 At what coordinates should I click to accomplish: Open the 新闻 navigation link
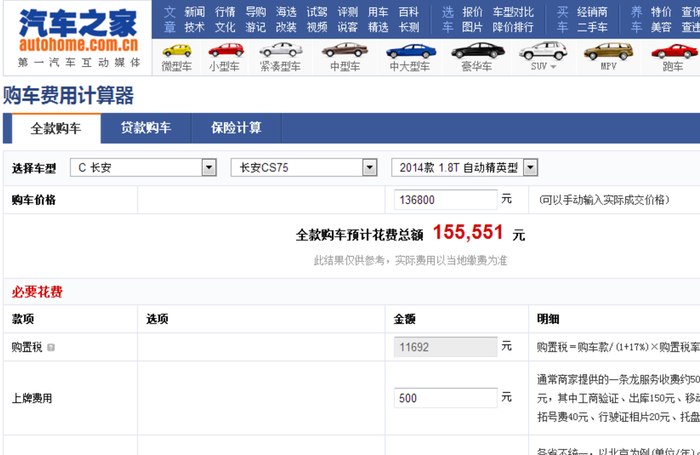click(x=195, y=12)
